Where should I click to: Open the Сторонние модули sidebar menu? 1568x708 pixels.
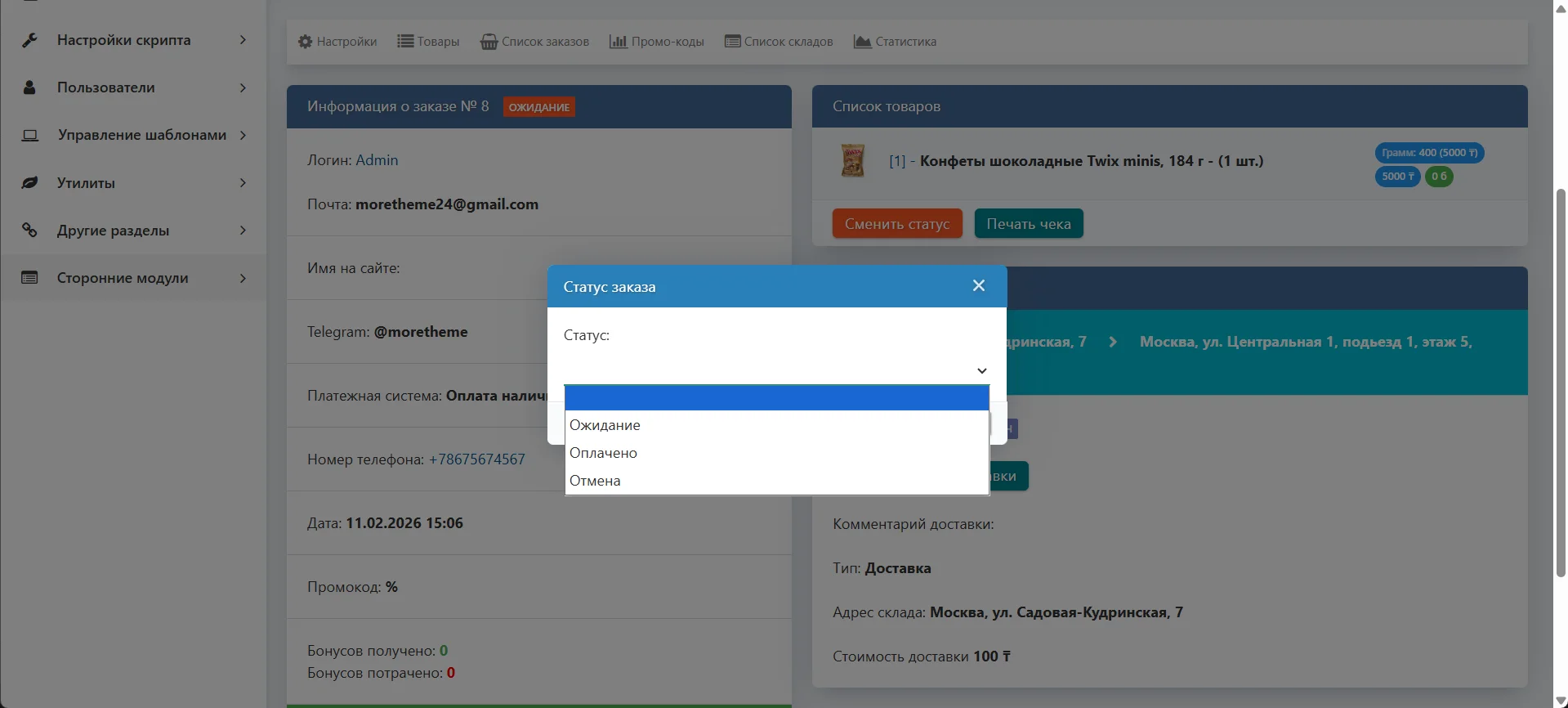pyautogui.click(x=123, y=278)
